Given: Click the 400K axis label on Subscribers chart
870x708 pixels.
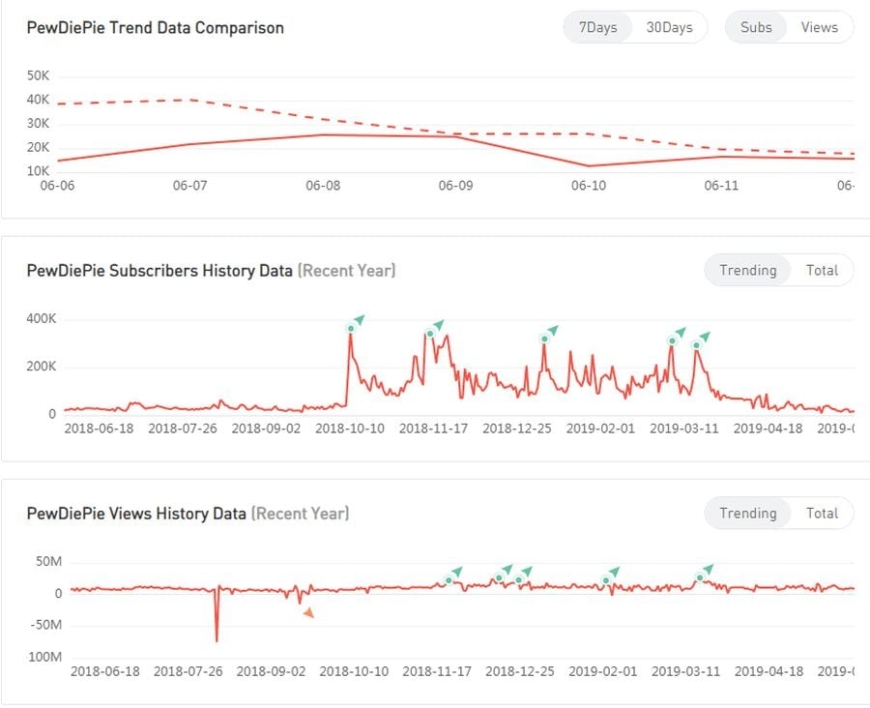Looking at the screenshot, I should click(x=41, y=318).
